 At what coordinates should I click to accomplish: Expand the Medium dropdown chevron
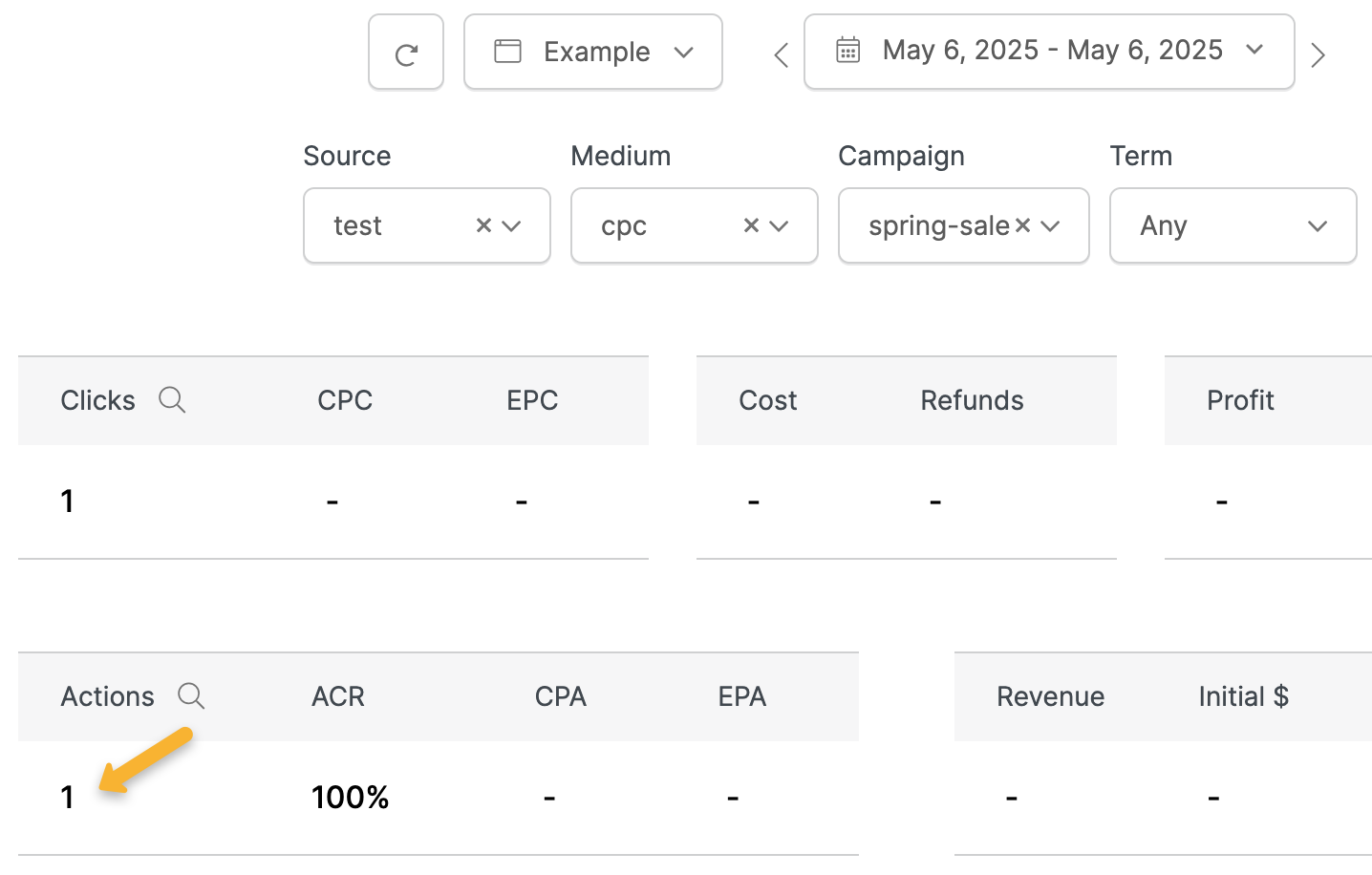pos(780,226)
